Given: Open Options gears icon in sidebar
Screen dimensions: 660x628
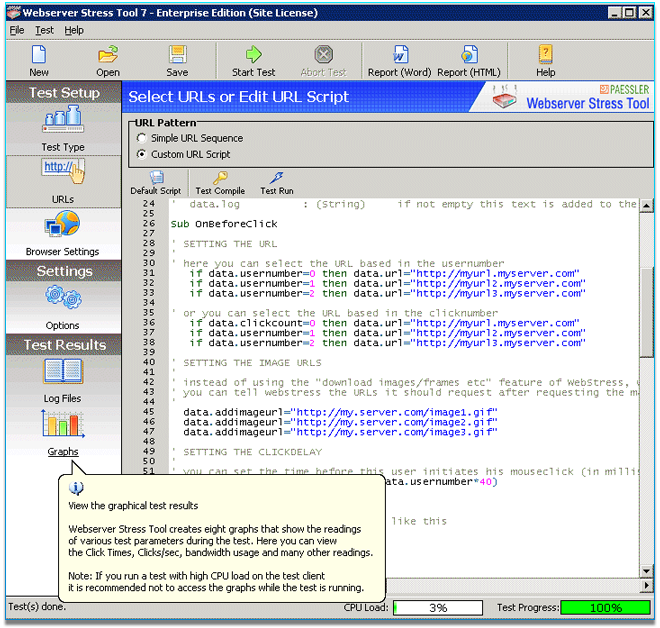Looking at the screenshot, I should 63,297.
